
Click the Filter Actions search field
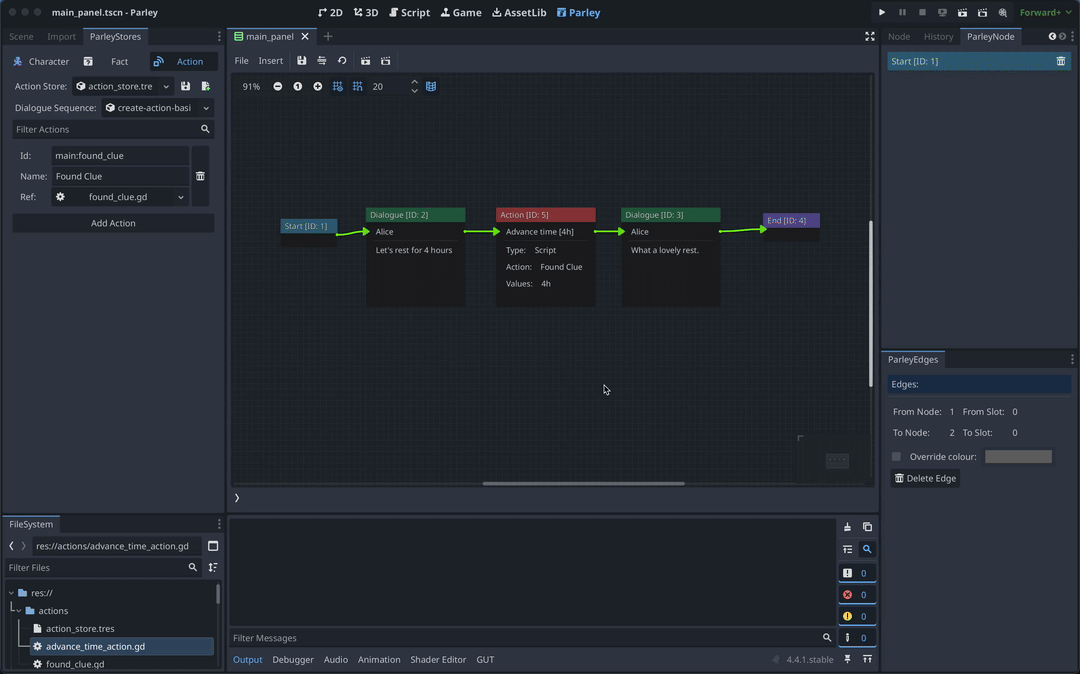pos(105,129)
